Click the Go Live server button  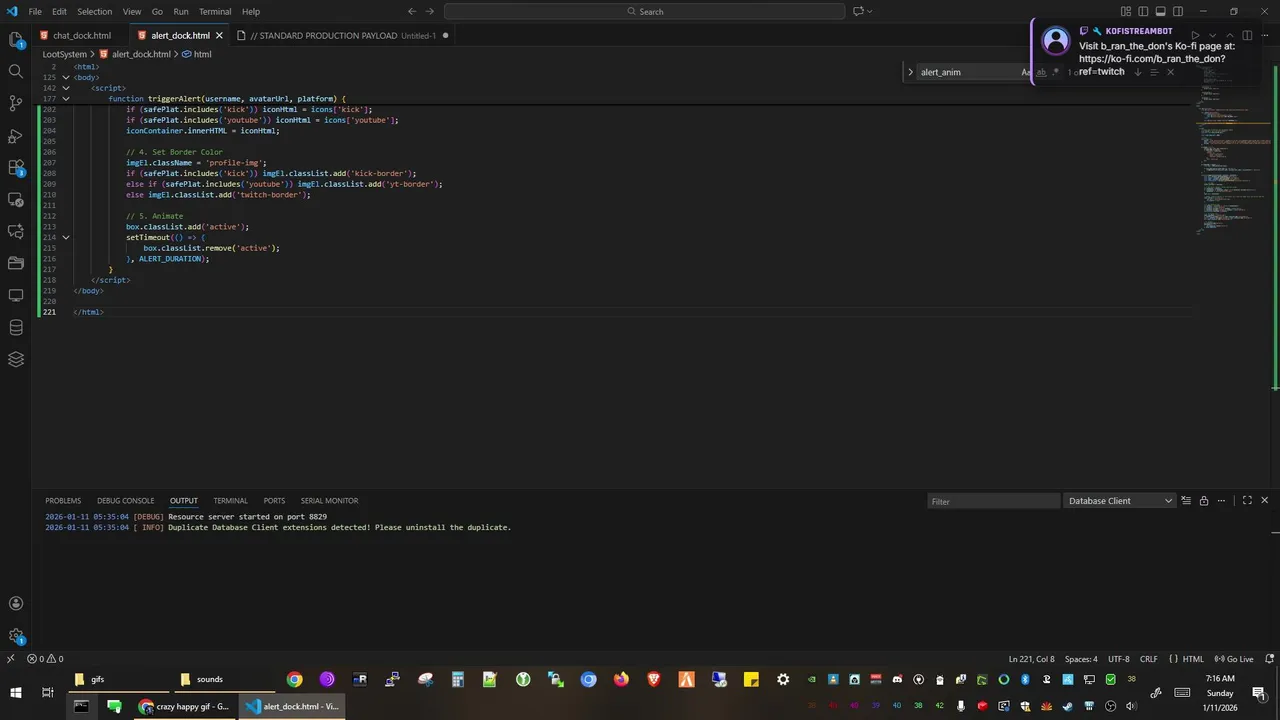(1235, 659)
